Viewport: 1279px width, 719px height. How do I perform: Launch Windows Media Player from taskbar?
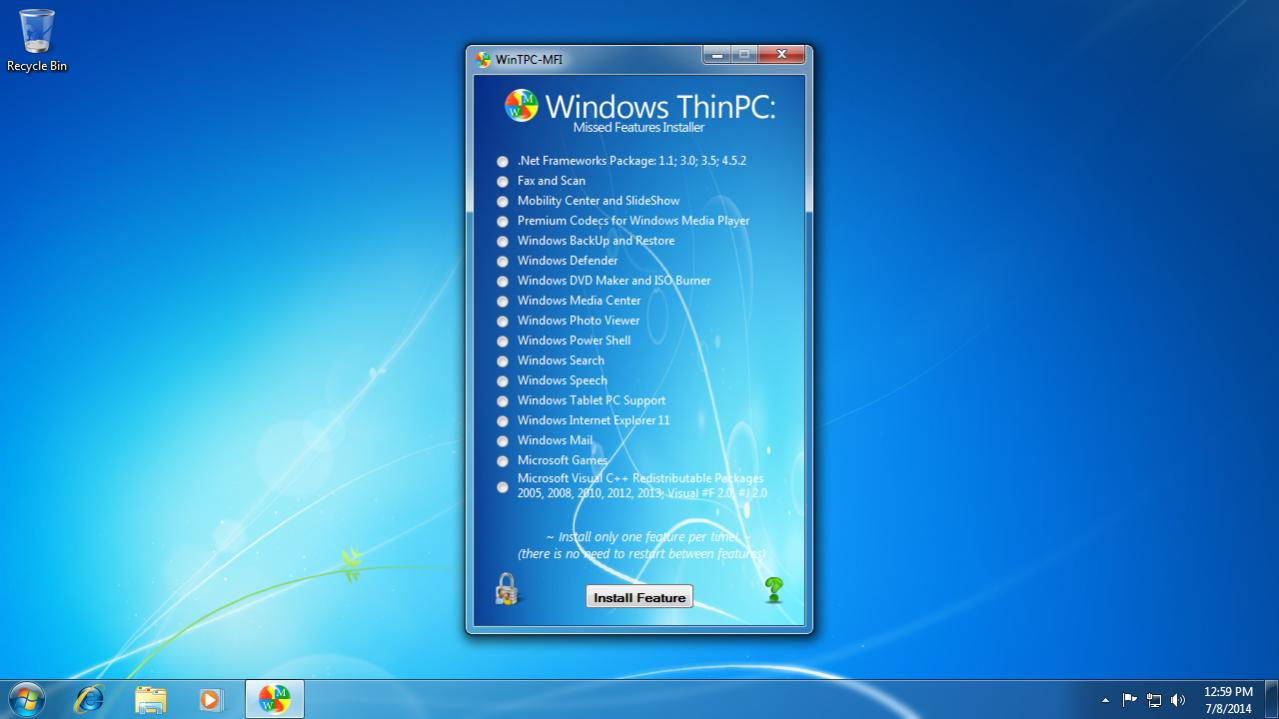pyautogui.click(x=211, y=699)
